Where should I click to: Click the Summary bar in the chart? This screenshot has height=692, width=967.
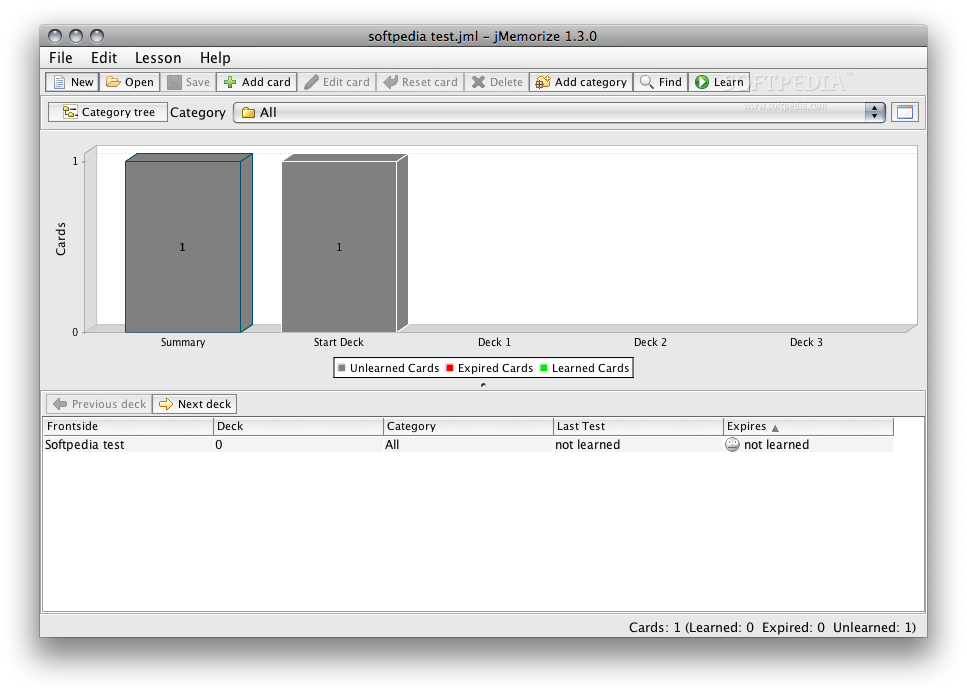coord(183,246)
